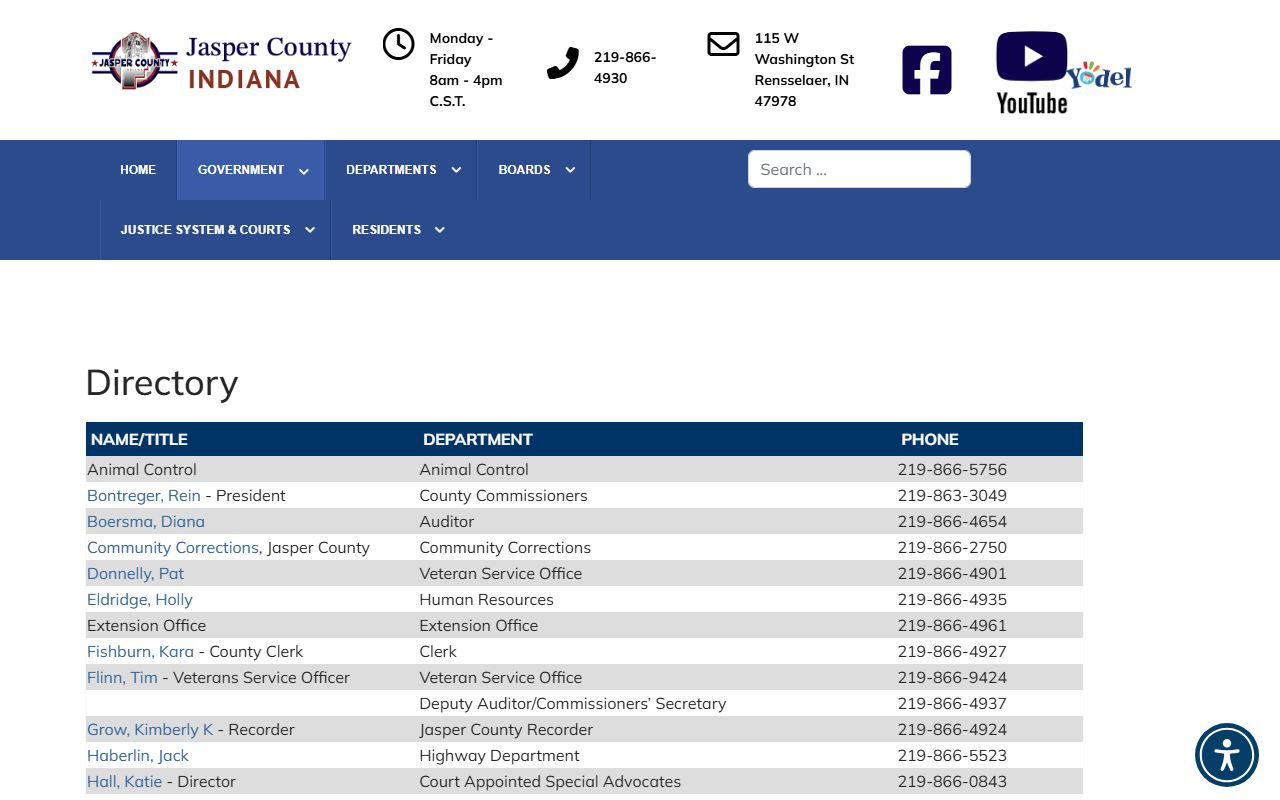Click the phone handset icon

click(563, 63)
